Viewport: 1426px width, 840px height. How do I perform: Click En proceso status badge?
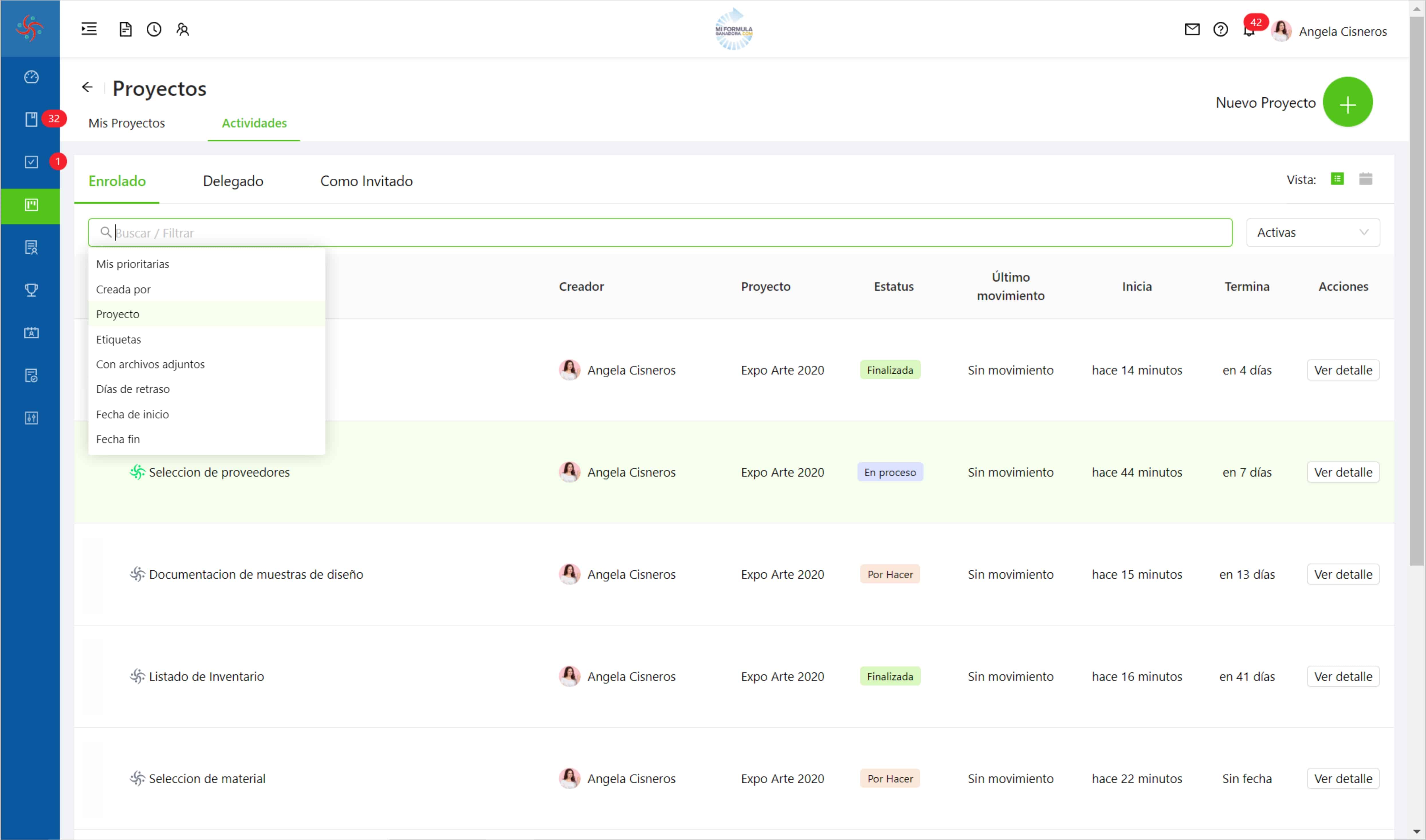890,472
